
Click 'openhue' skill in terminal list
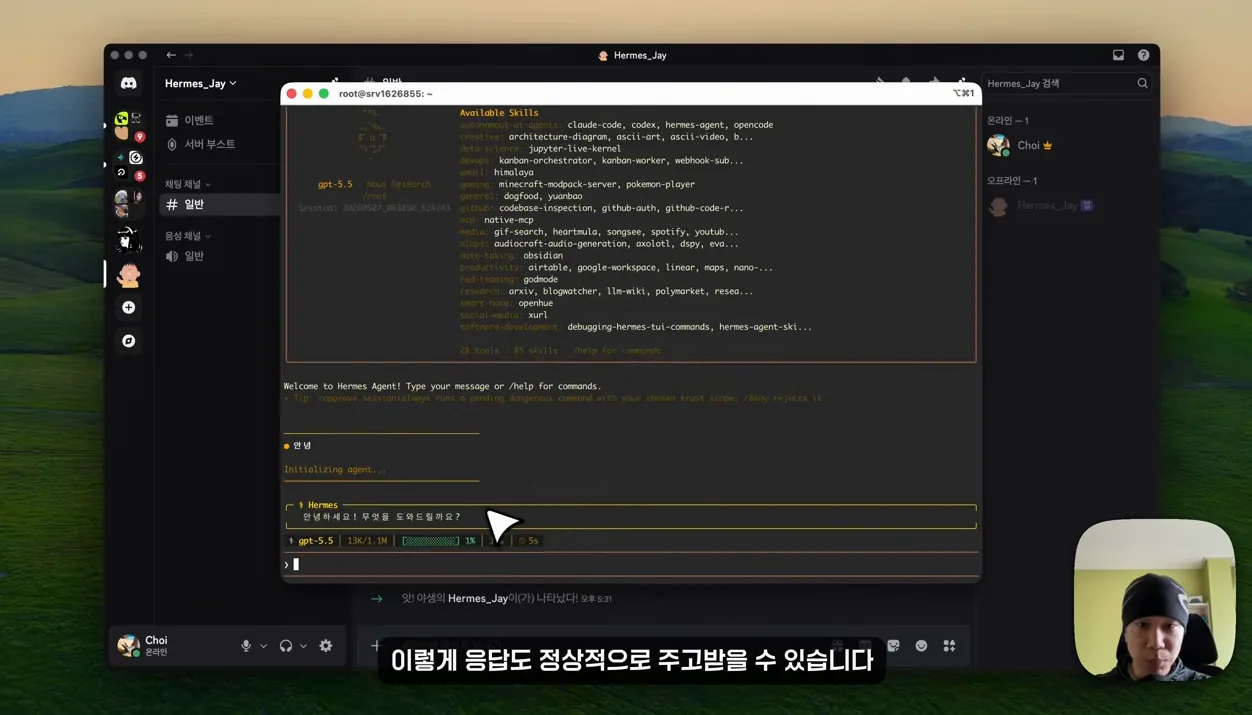click(535, 303)
